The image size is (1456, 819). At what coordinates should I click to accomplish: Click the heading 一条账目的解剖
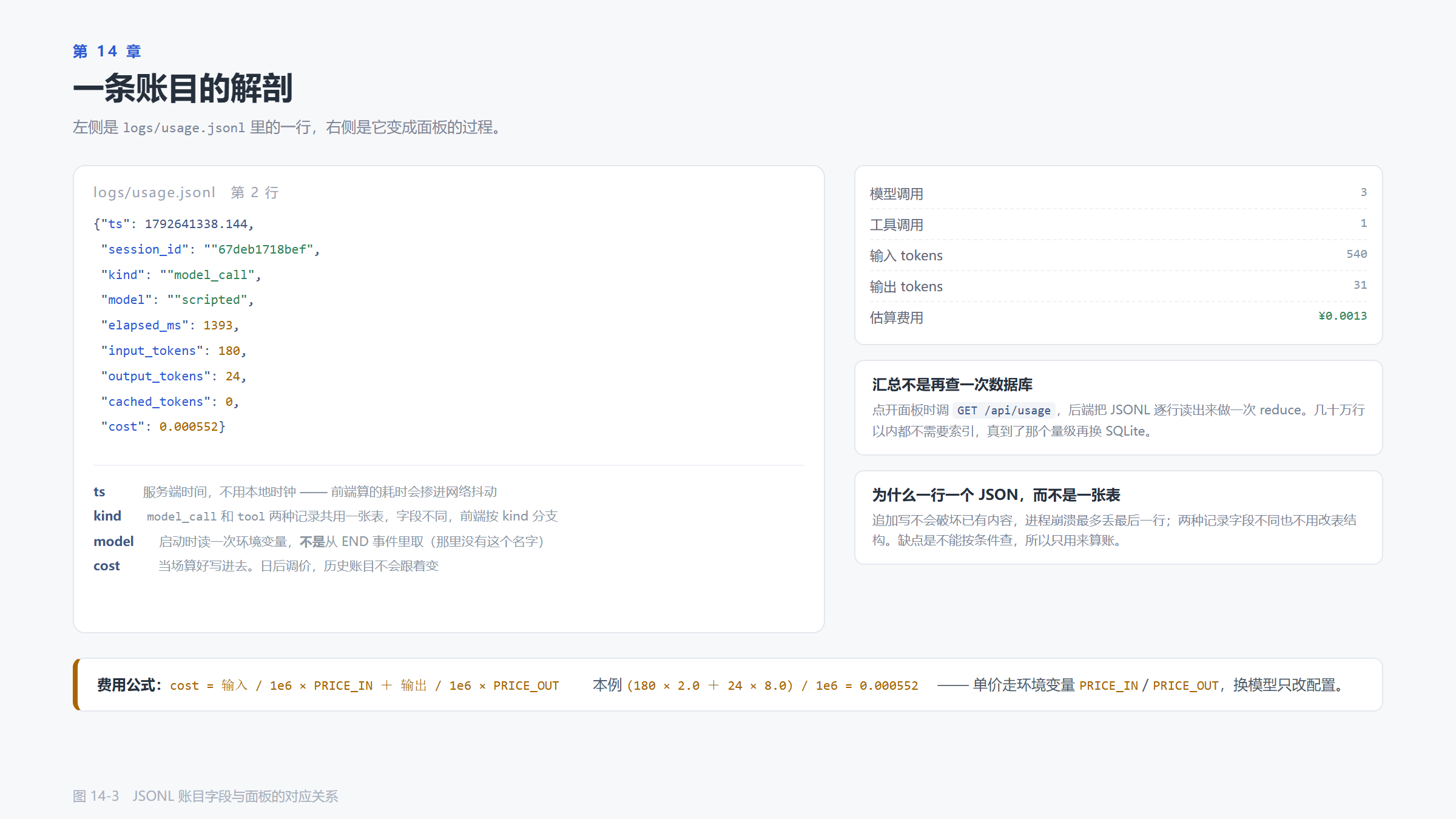click(183, 89)
